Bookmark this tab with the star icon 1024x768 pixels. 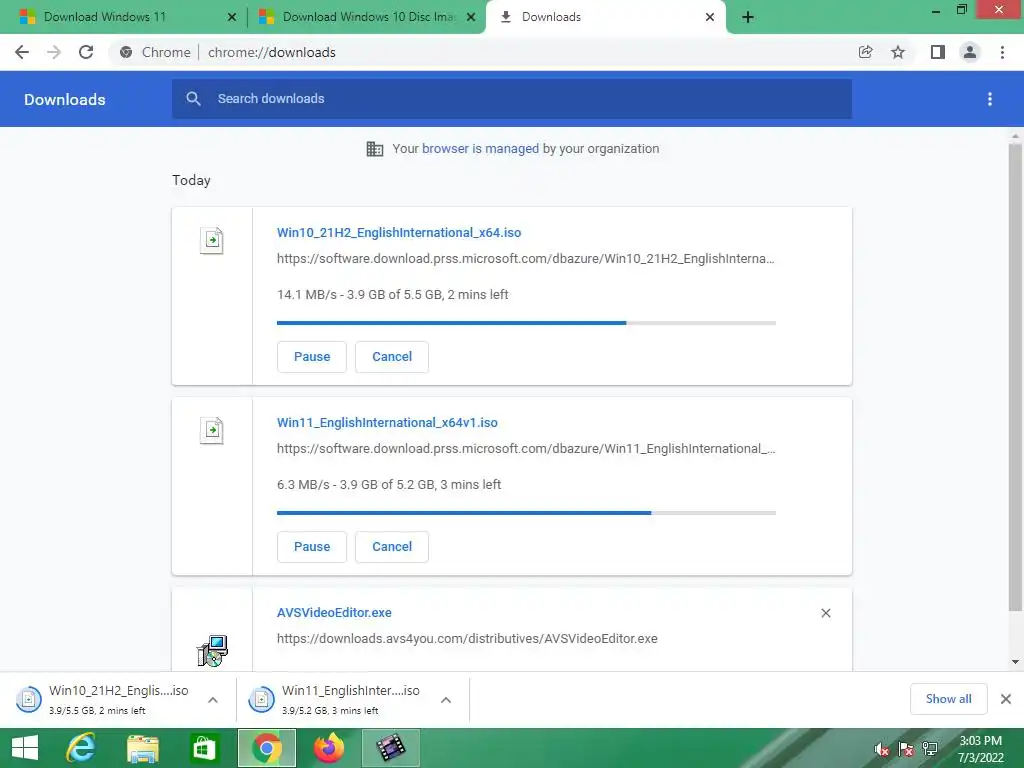(x=898, y=52)
